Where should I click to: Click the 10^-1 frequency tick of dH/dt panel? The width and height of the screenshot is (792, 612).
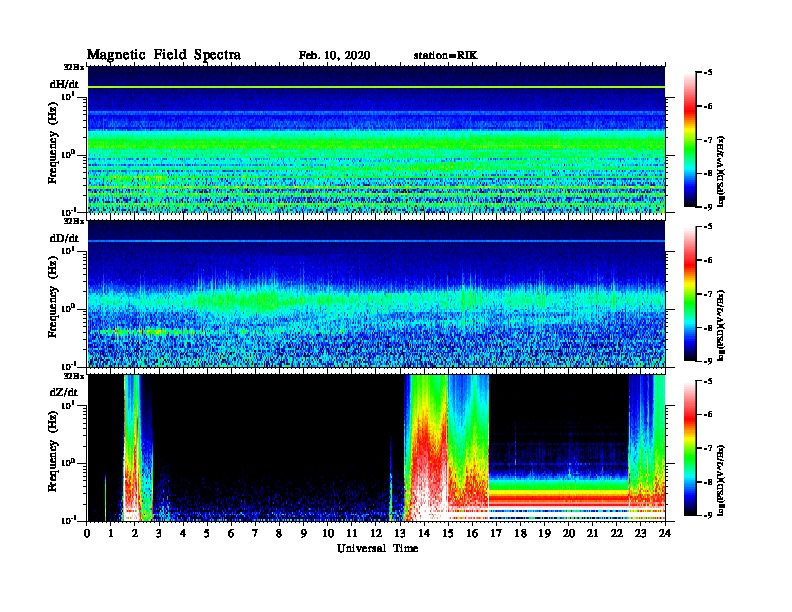click(x=68, y=211)
